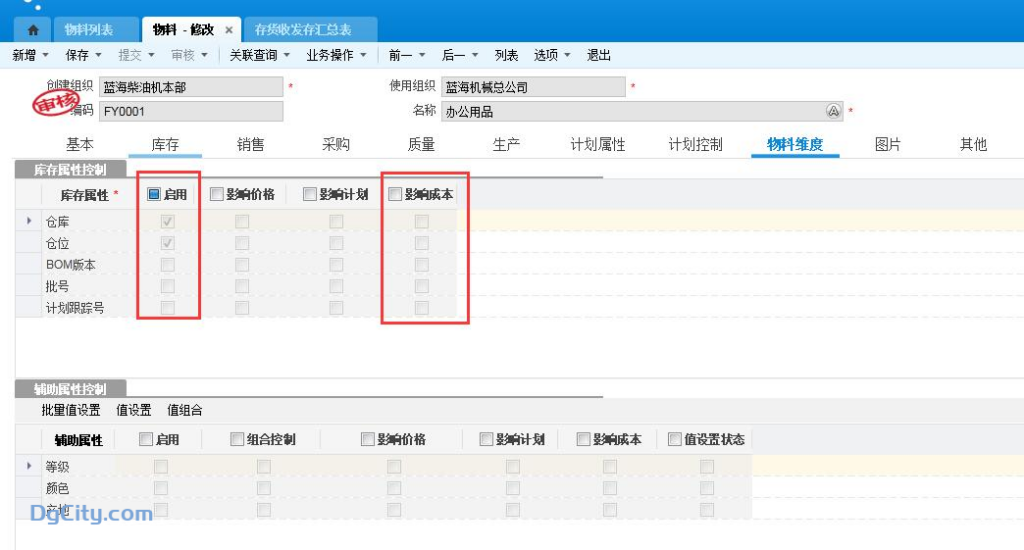Image resolution: width=1024 pixels, height=550 pixels.
Task: Click multilingual icon in 名称 field
Action: (833, 111)
